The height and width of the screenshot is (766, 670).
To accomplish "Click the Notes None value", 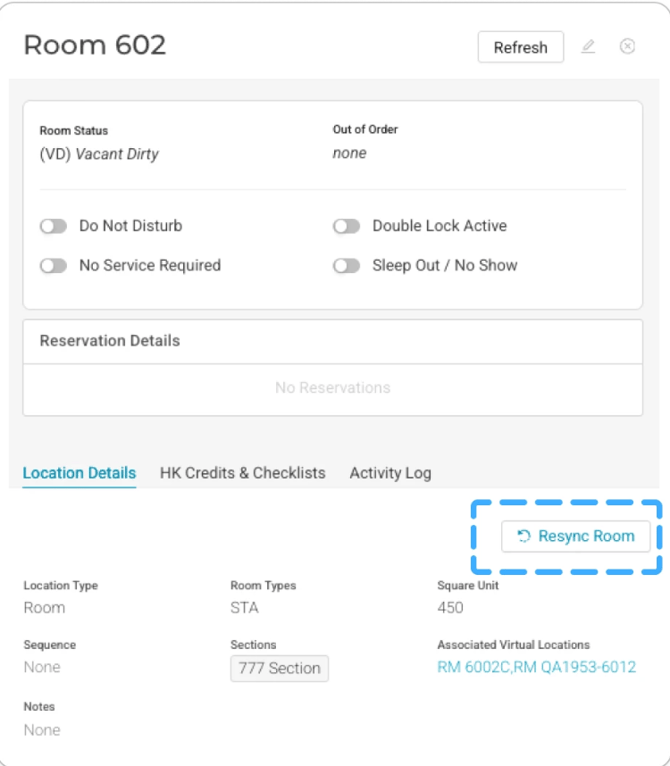I will pos(42,730).
